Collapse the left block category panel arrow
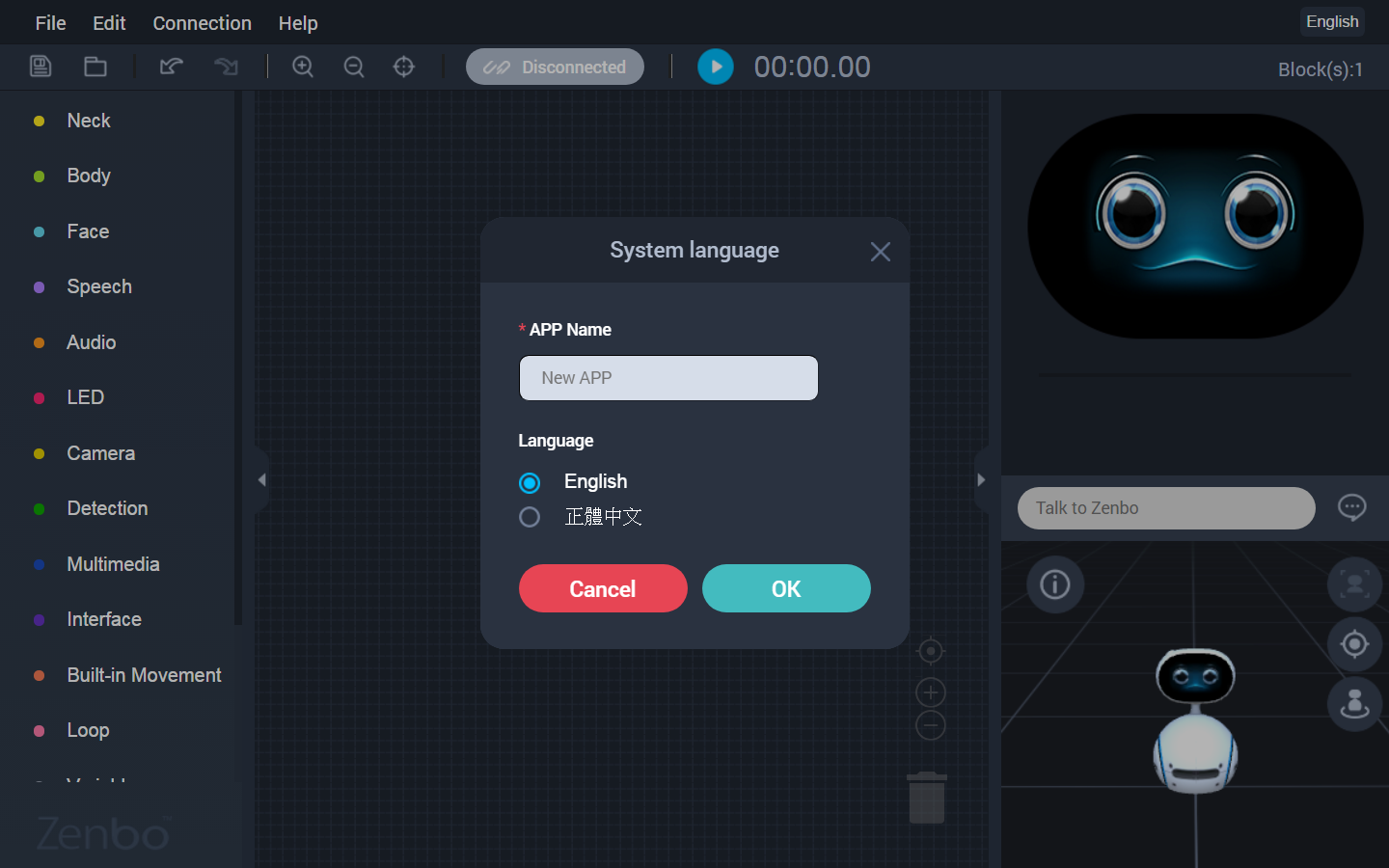Image resolution: width=1389 pixels, height=868 pixels. point(261,479)
